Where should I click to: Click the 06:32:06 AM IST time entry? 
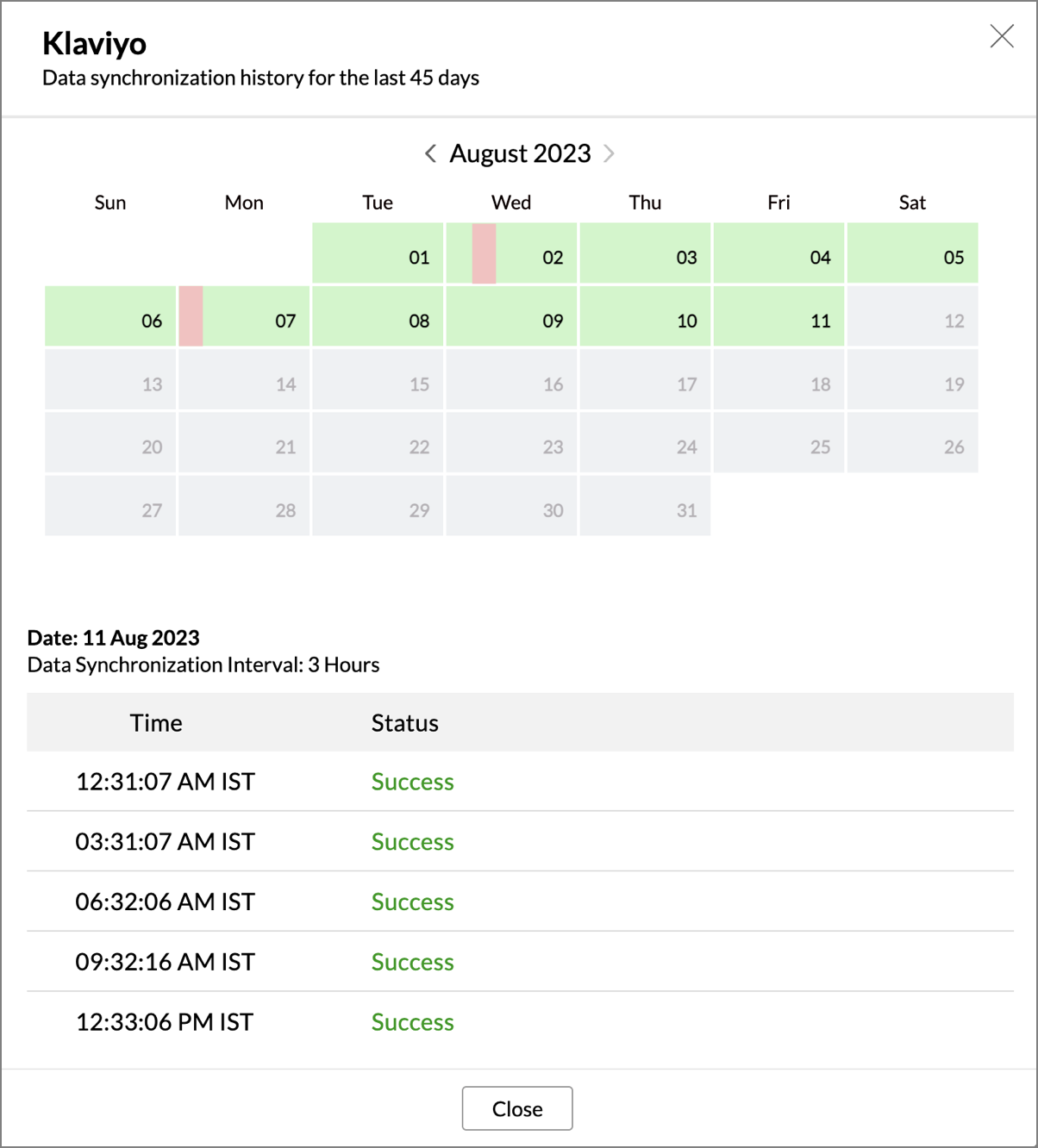click(x=166, y=902)
